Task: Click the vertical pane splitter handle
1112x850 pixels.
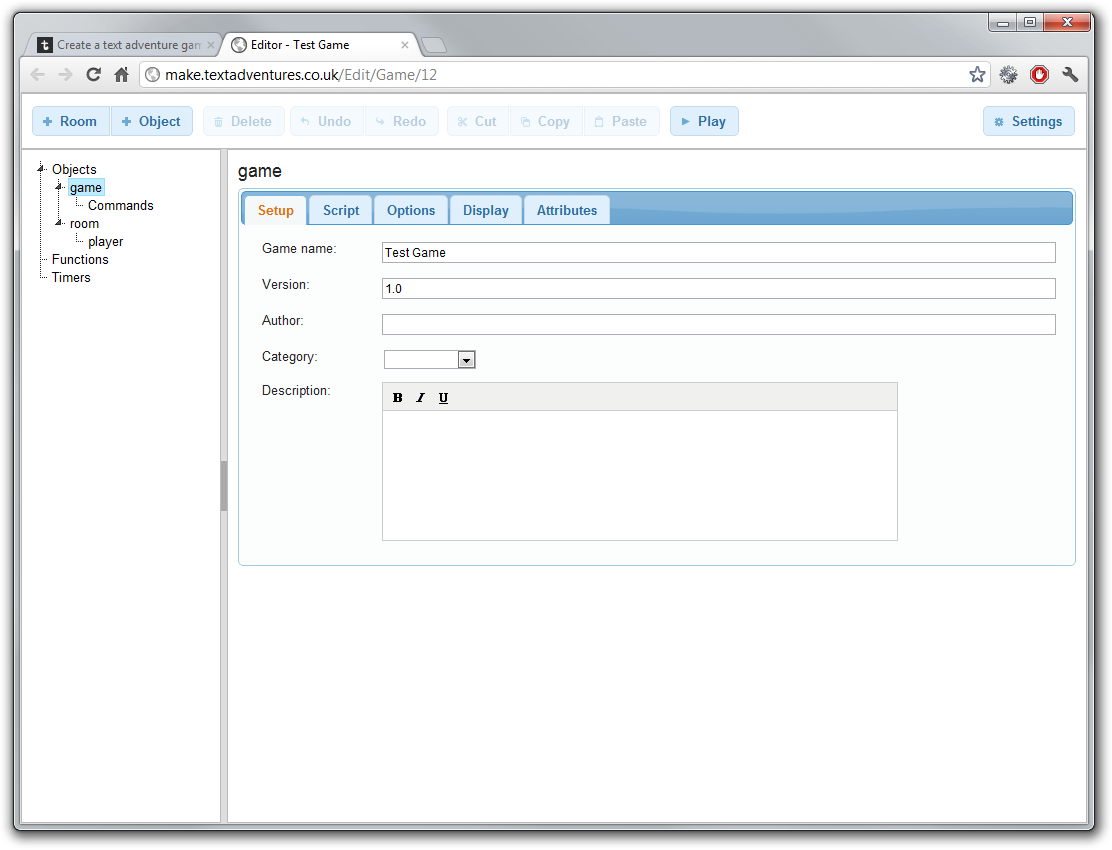Action: tap(224, 486)
